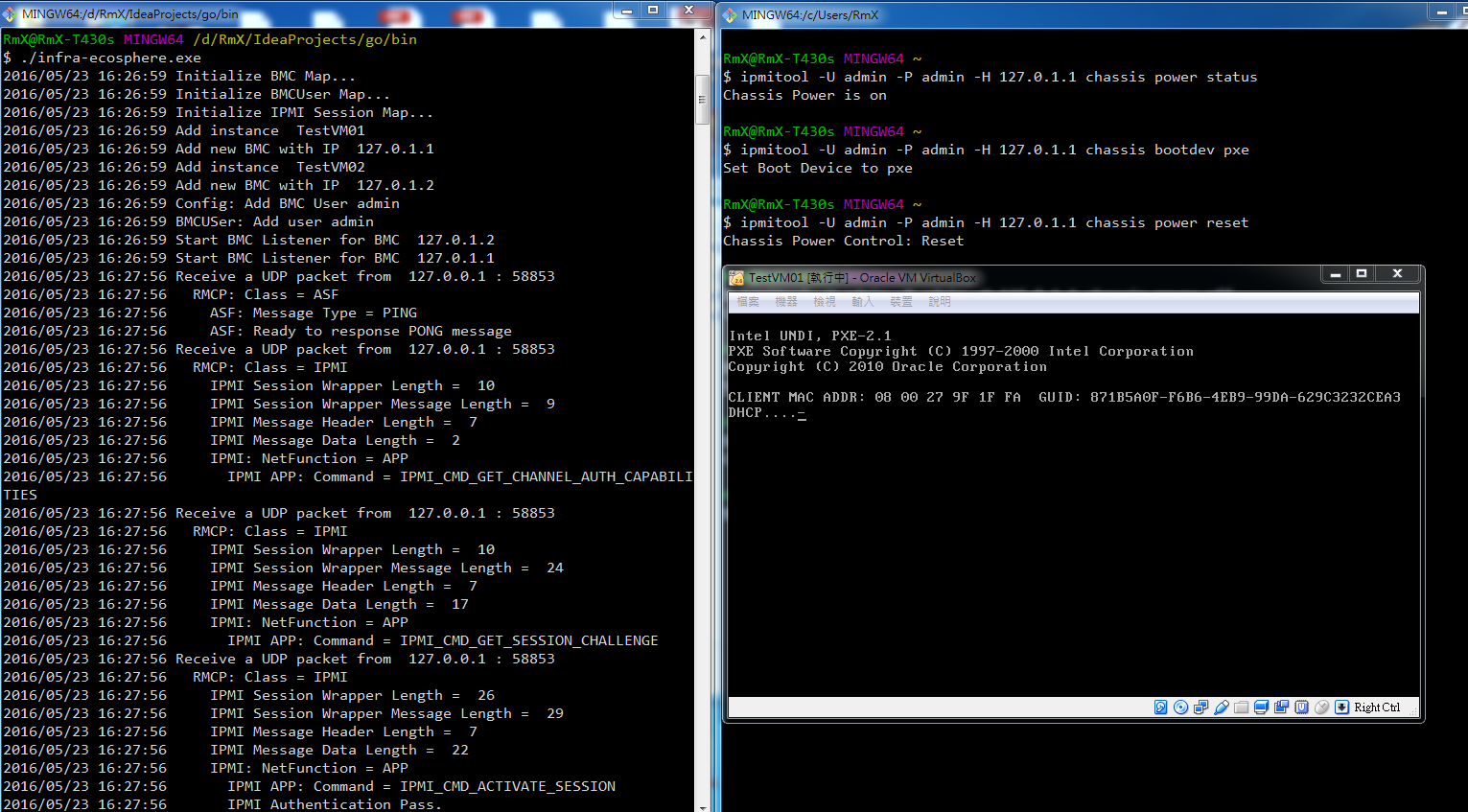
Task: Click the IPMI_CMD_GET_SESSION_CHALLENGE command line
Action: [331, 640]
